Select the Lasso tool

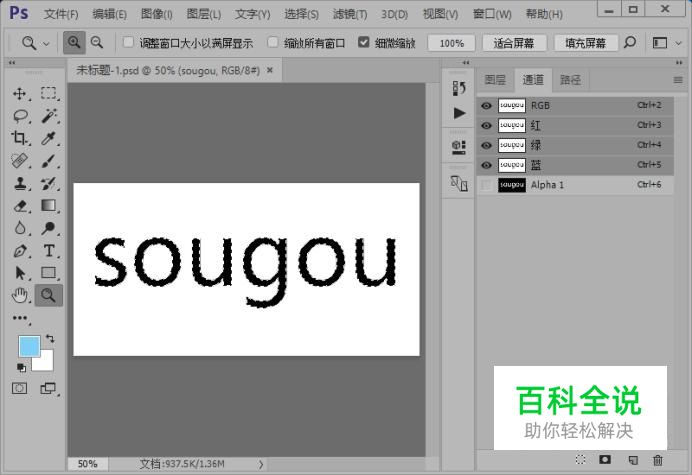(x=20, y=116)
